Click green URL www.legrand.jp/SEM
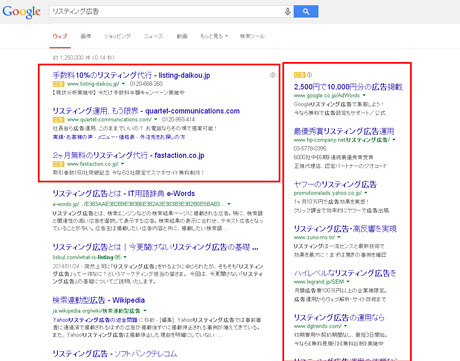Viewport: 460px width, 361px height. pos(319,282)
